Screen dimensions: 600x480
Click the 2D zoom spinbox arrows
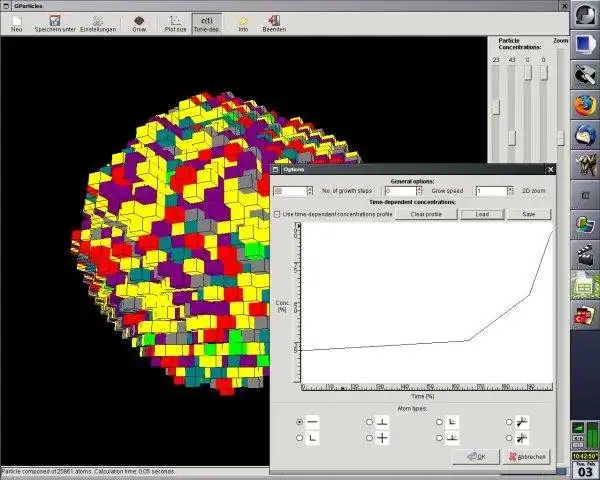point(510,191)
